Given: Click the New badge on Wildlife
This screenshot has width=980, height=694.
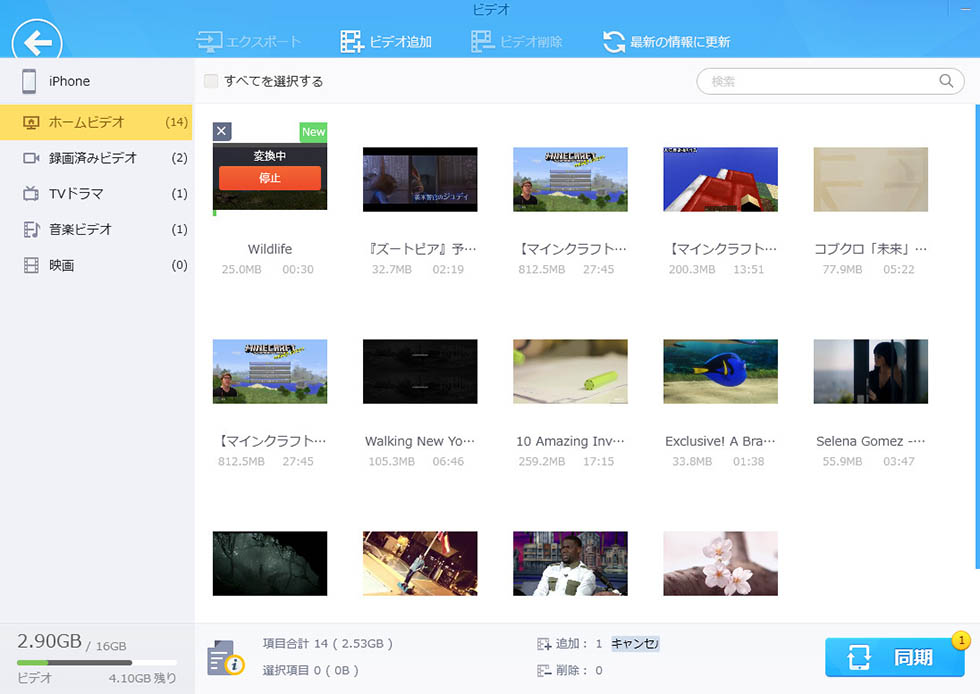Looking at the screenshot, I should click(313, 132).
